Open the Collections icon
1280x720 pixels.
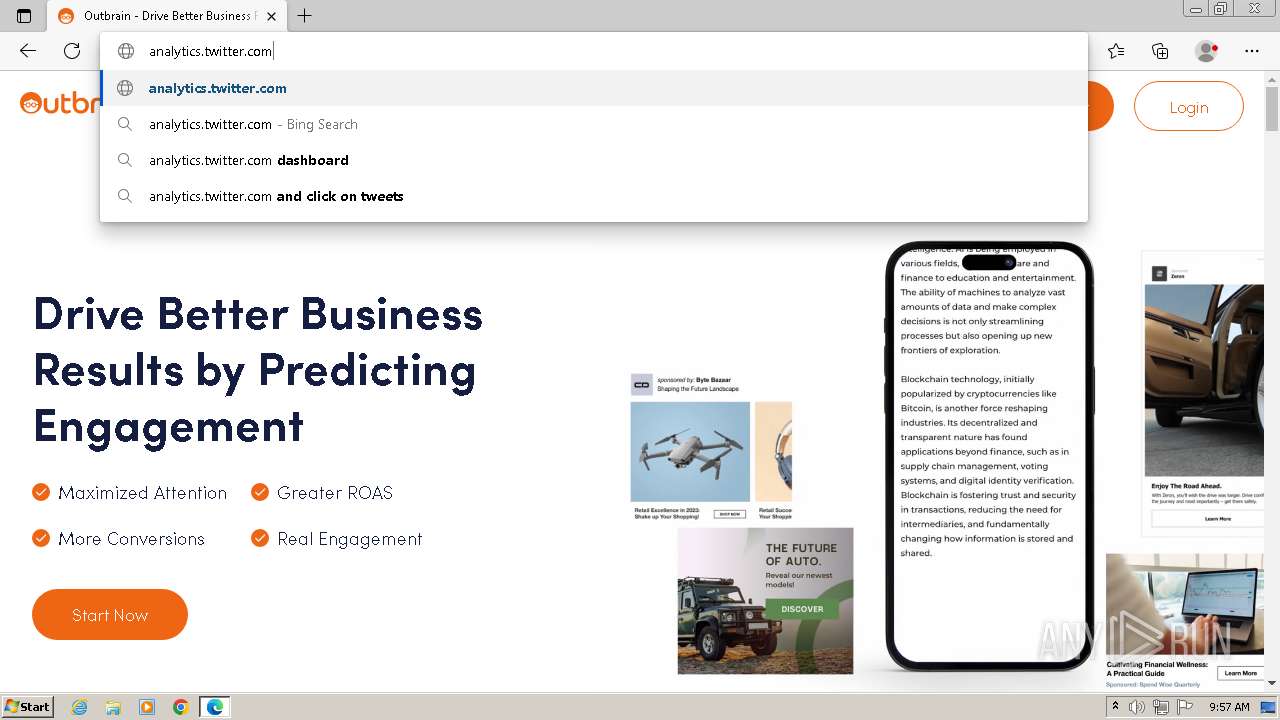click(1160, 51)
